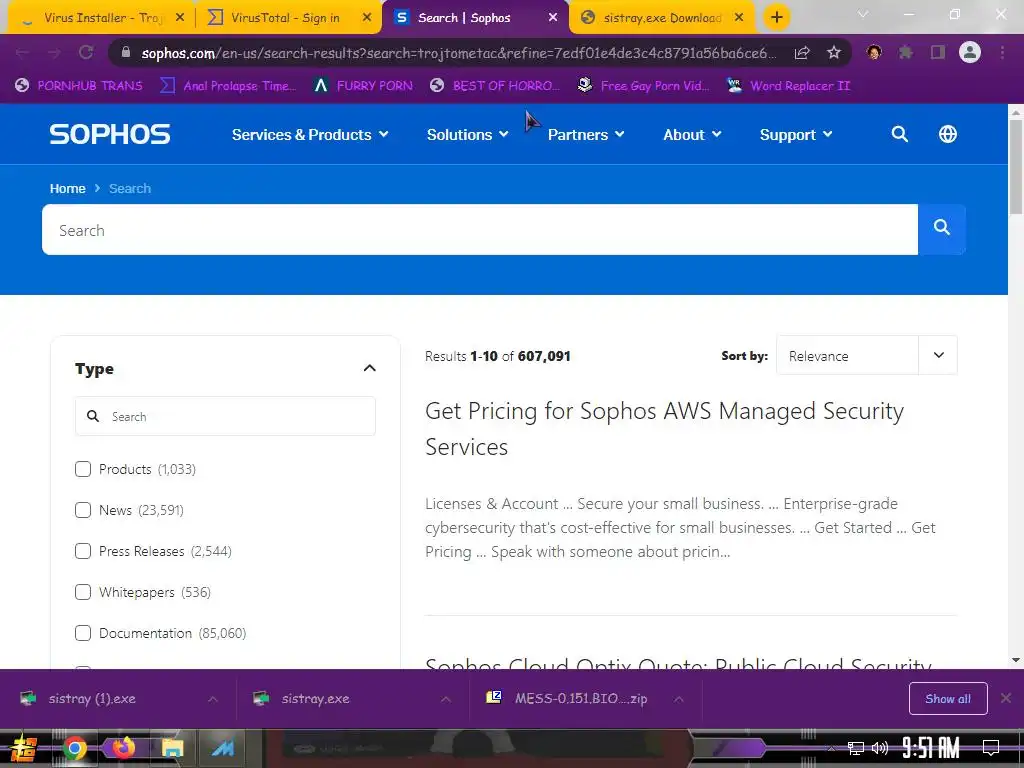
Task: Check the Press Releases filter checkbox
Action: 83,551
